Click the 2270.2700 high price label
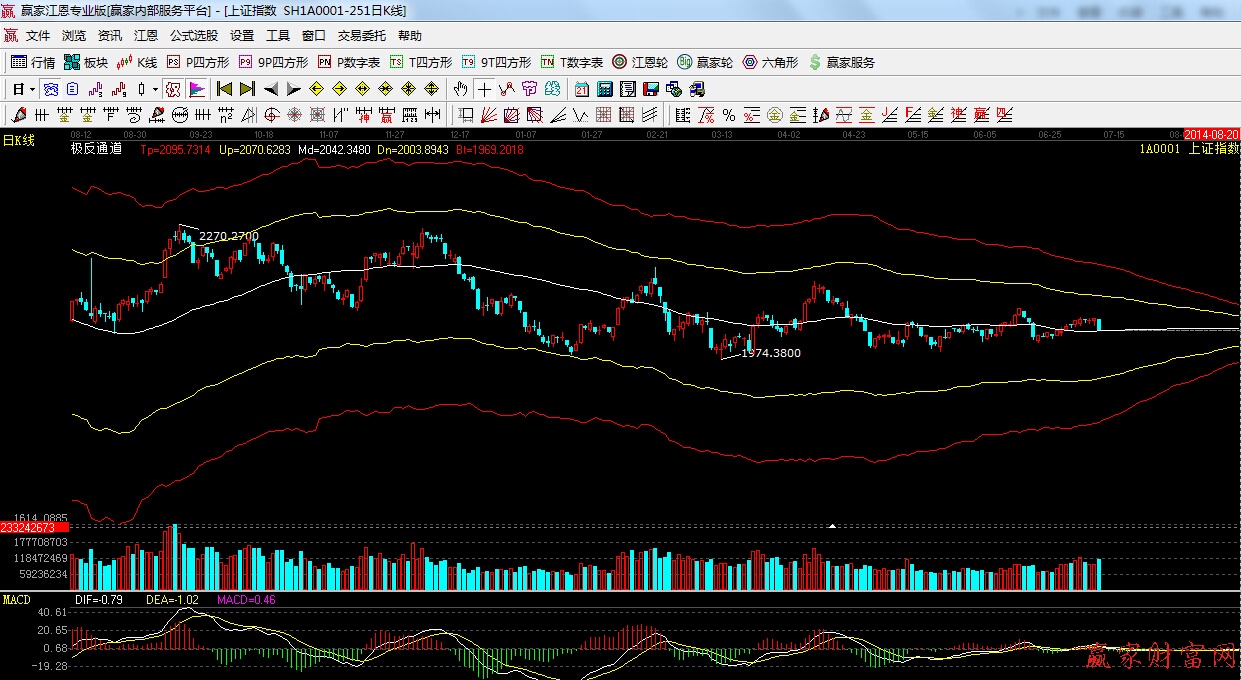1241x680 pixels. pyautogui.click(x=229, y=236)
